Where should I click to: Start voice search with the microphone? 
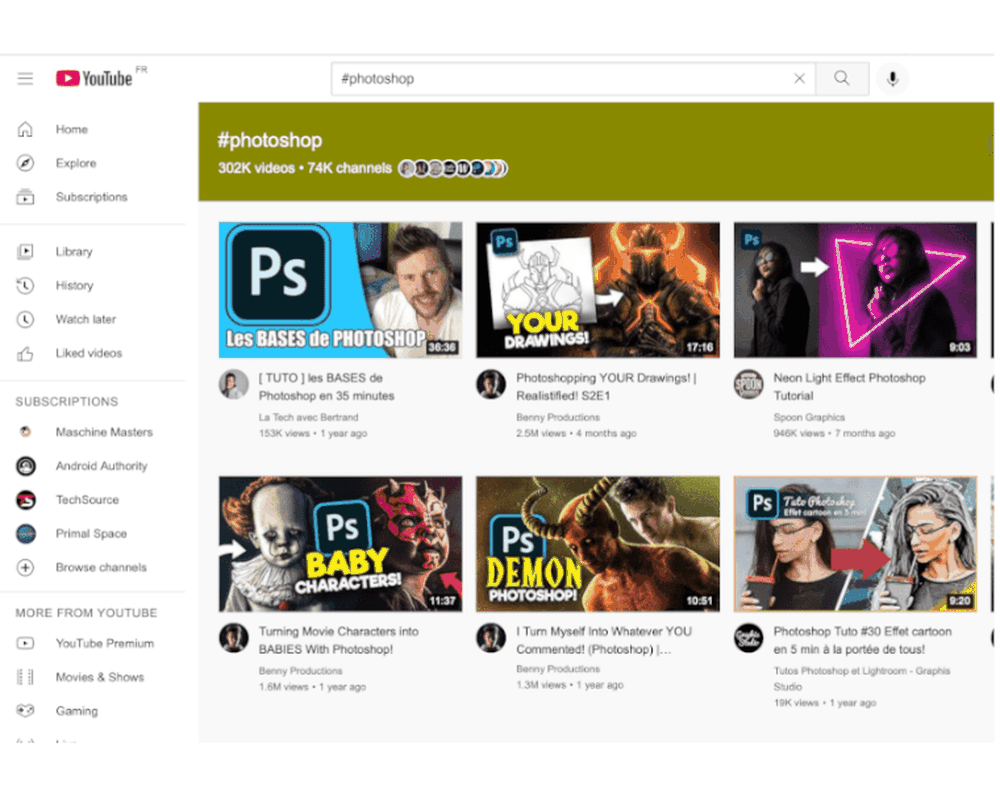pyautogui.click(x=892, y=78)
